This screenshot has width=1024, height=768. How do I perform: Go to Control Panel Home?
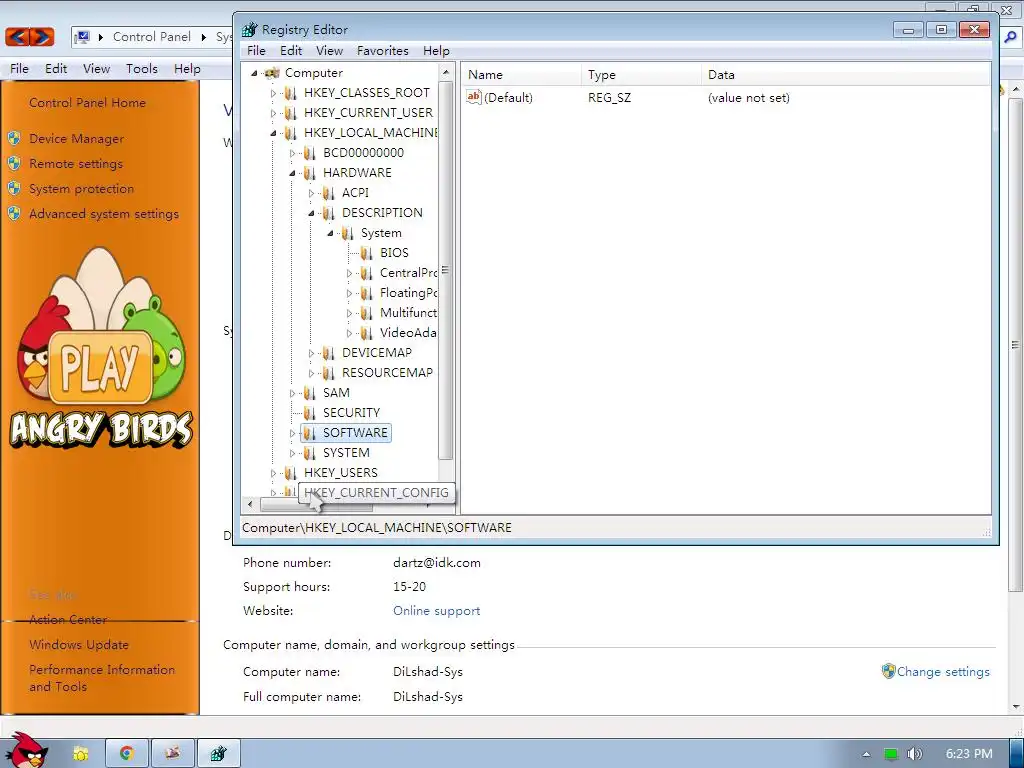(88, 103)
